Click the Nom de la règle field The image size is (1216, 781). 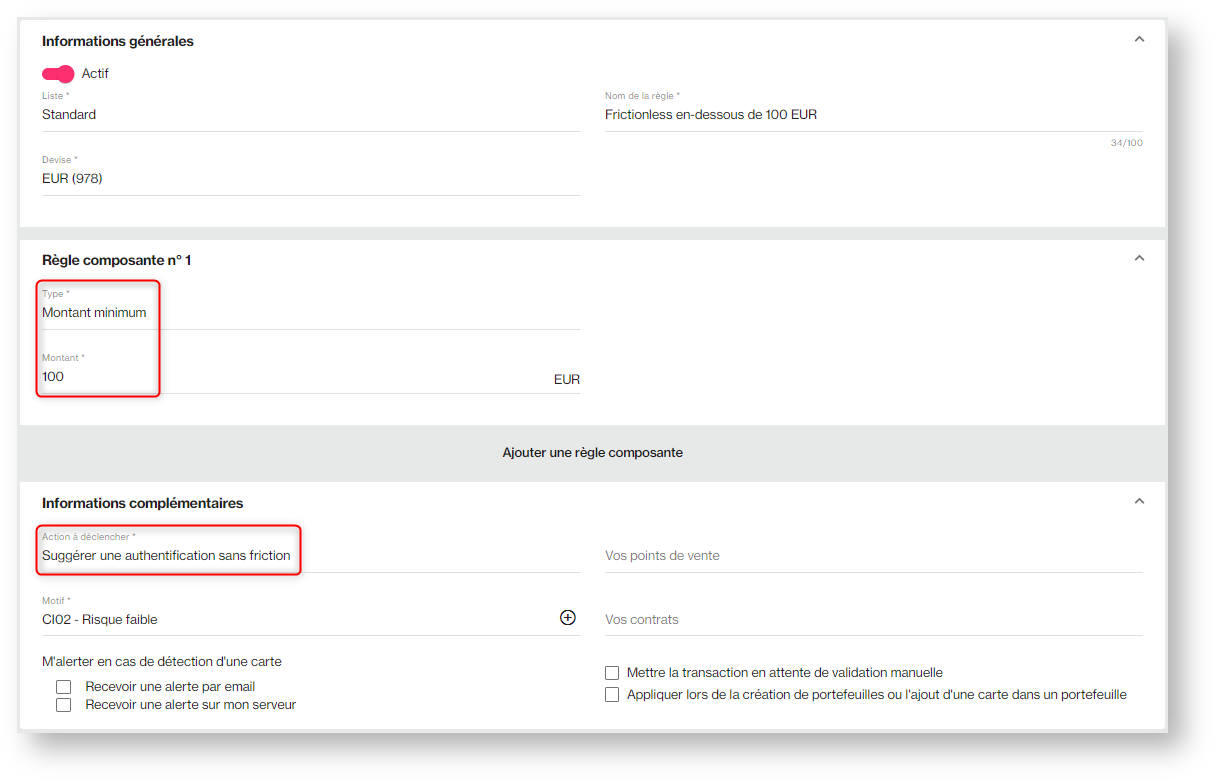[x=874, y=115]
